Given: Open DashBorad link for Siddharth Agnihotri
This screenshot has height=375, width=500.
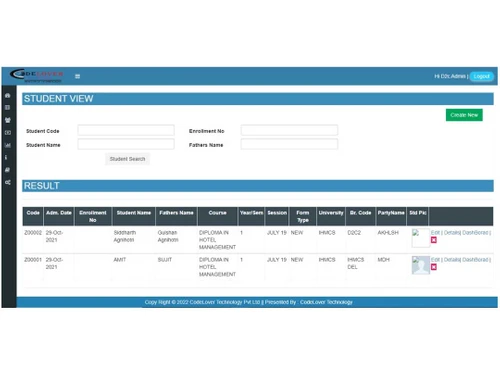Looking at the screenshot, I should pos(475,232).
